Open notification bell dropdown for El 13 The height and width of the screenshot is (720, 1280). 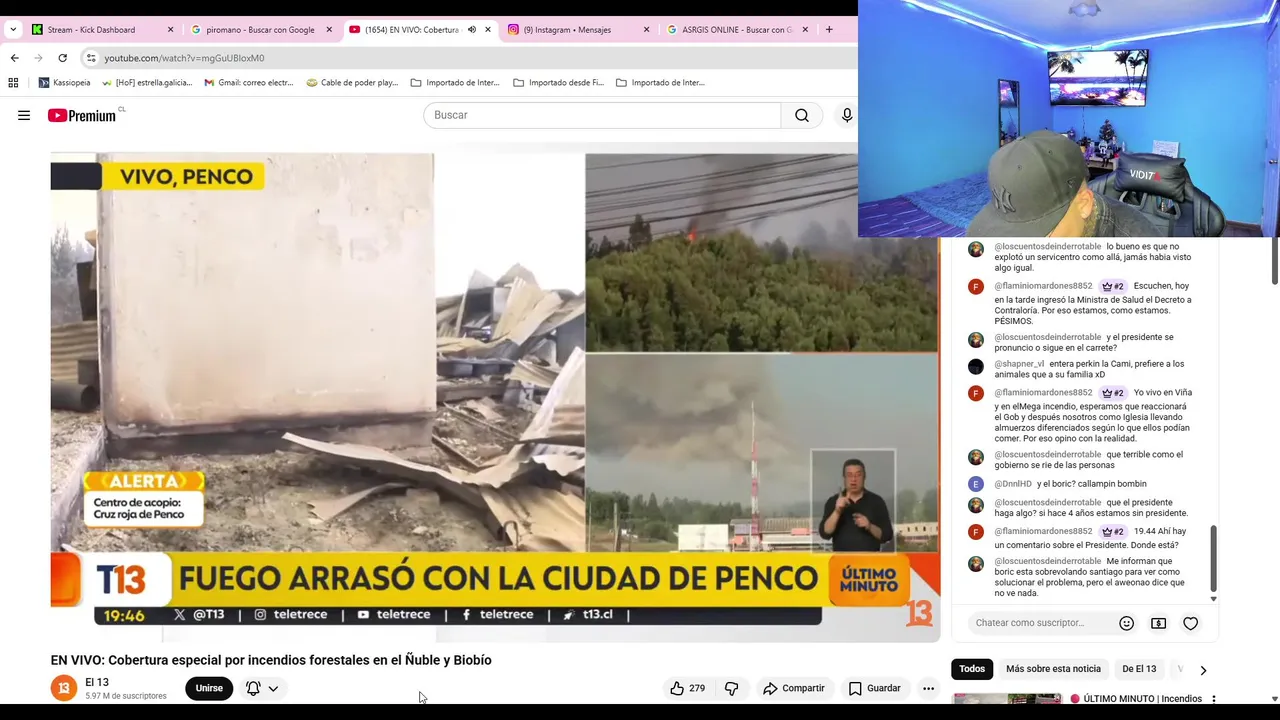tap(262, 688)
